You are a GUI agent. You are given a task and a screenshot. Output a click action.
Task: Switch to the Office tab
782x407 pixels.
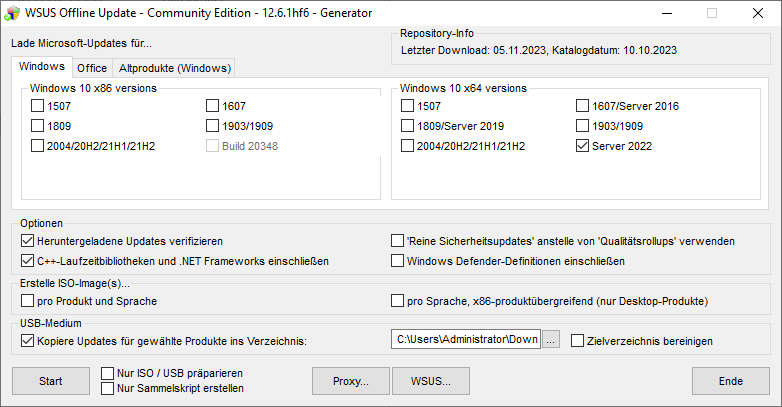(x=92, y=68)
